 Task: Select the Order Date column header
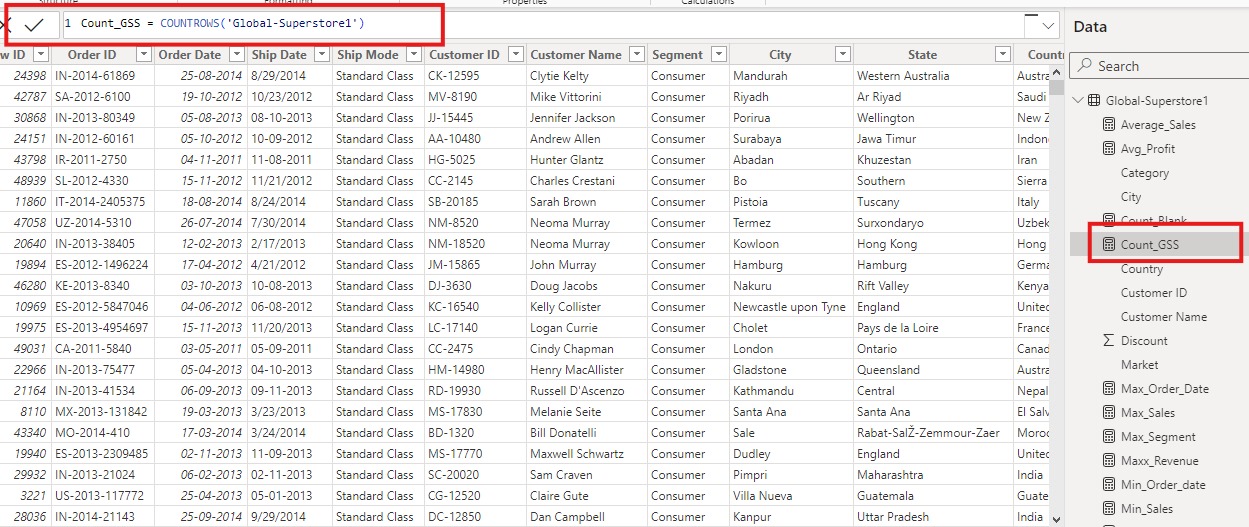point(190,55)
